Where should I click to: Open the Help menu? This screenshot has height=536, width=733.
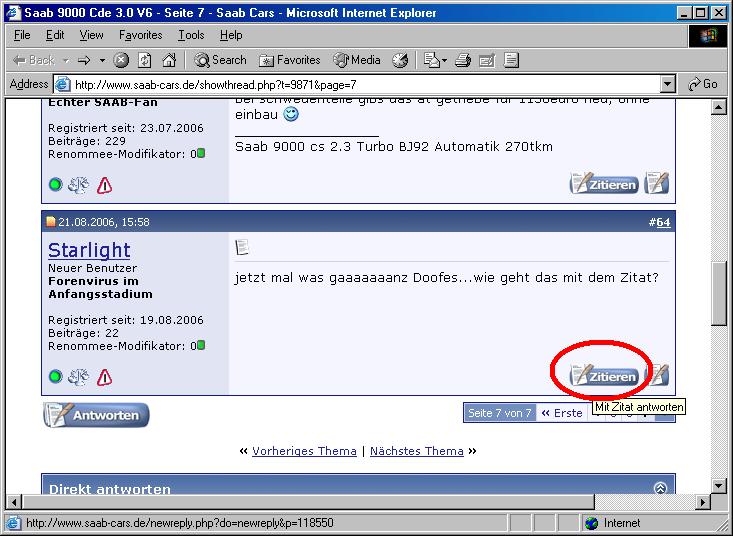pos(231,35)
